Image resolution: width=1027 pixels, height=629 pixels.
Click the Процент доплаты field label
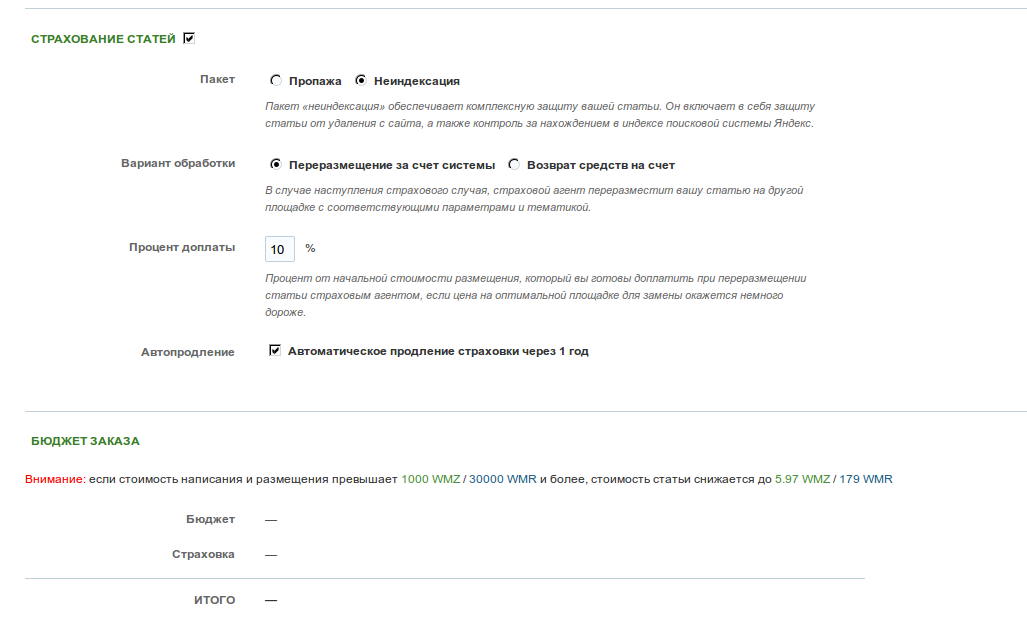click(x=182, y=247)
